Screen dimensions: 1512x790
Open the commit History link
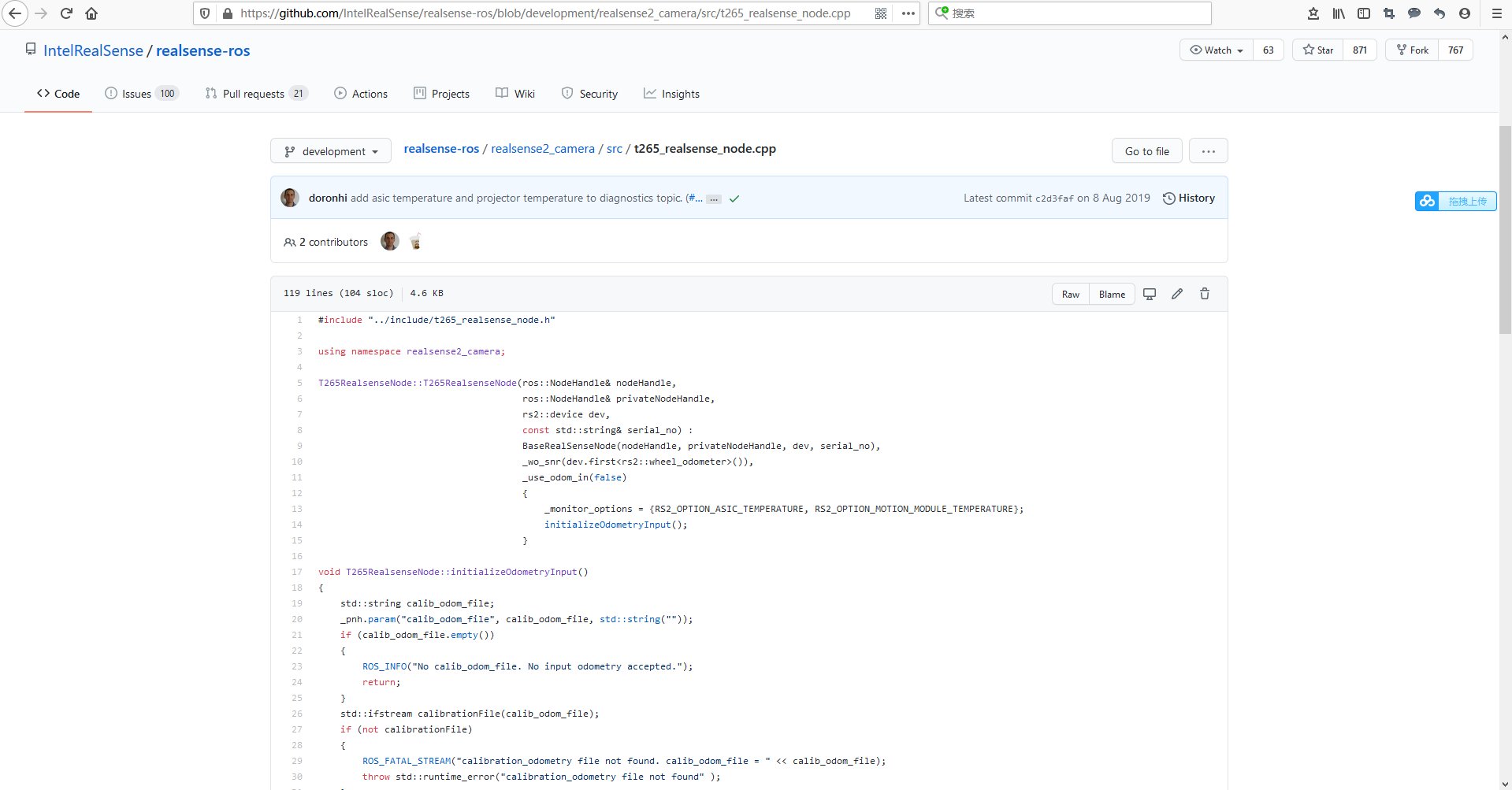tap(1189, 198)
